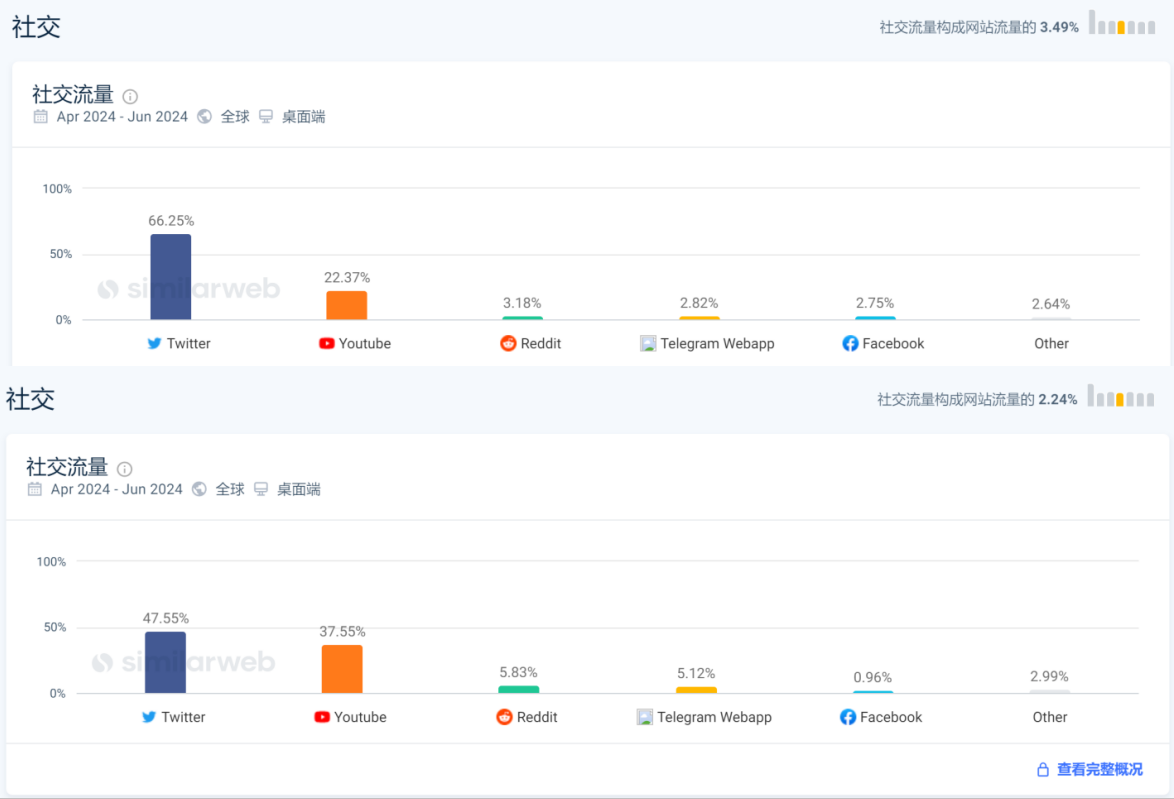
Task: Click the desktop monitor icon next to the lower 桌面端
Action: click(x=261, y=489)
